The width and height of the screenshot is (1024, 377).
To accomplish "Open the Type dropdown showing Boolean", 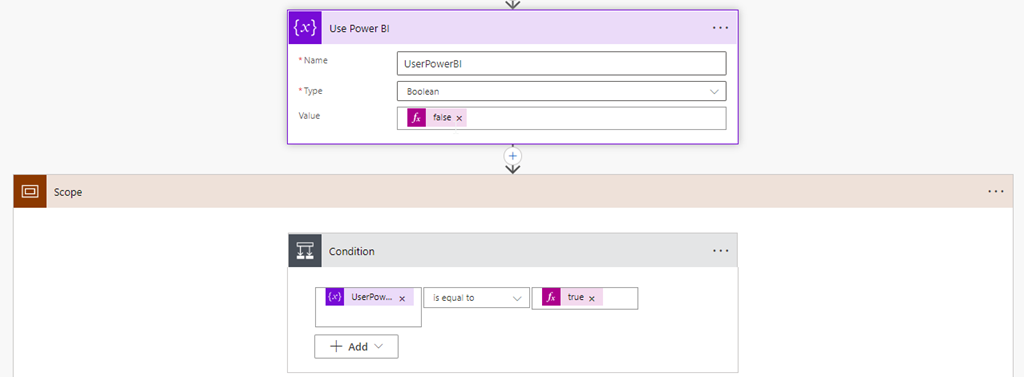I will tap(562, 91).
